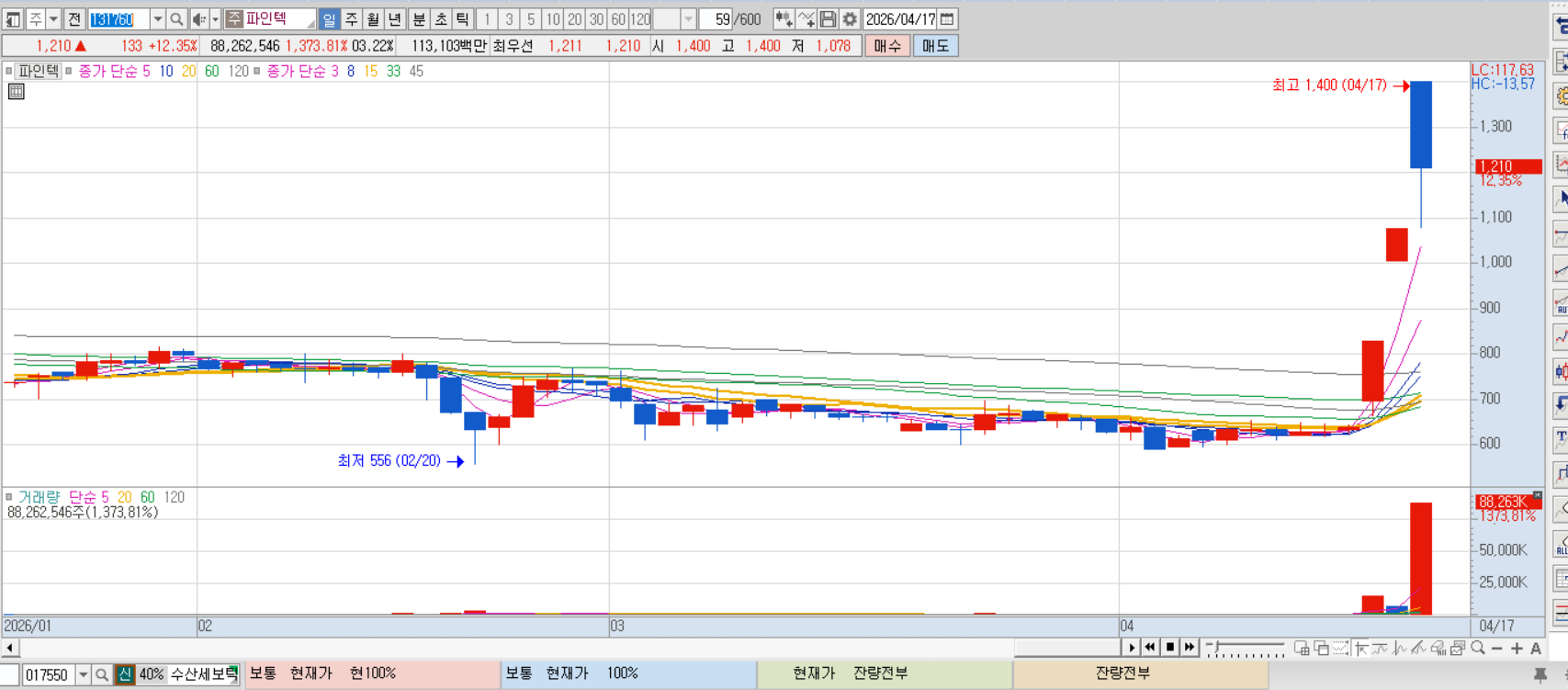Select the 월 (monthly) period toggle
This screenshot has height=690, width=1568.
[x=373, y=19]
